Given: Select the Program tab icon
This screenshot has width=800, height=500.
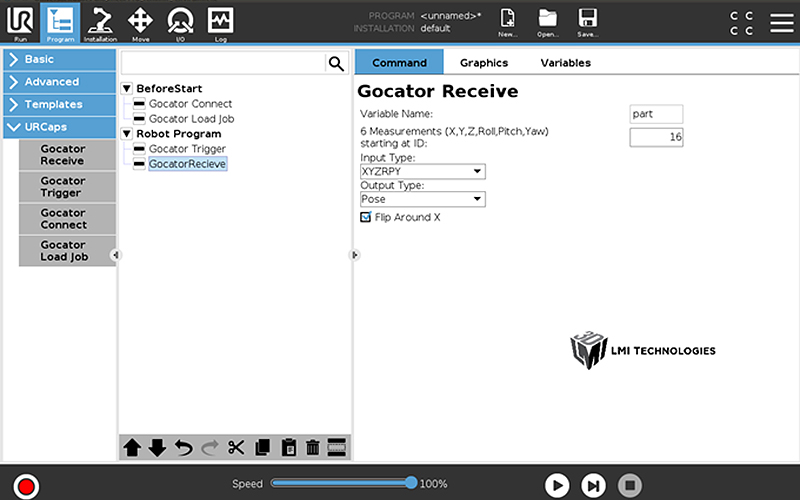Looking at the screenshot, I should click(60, 23).
